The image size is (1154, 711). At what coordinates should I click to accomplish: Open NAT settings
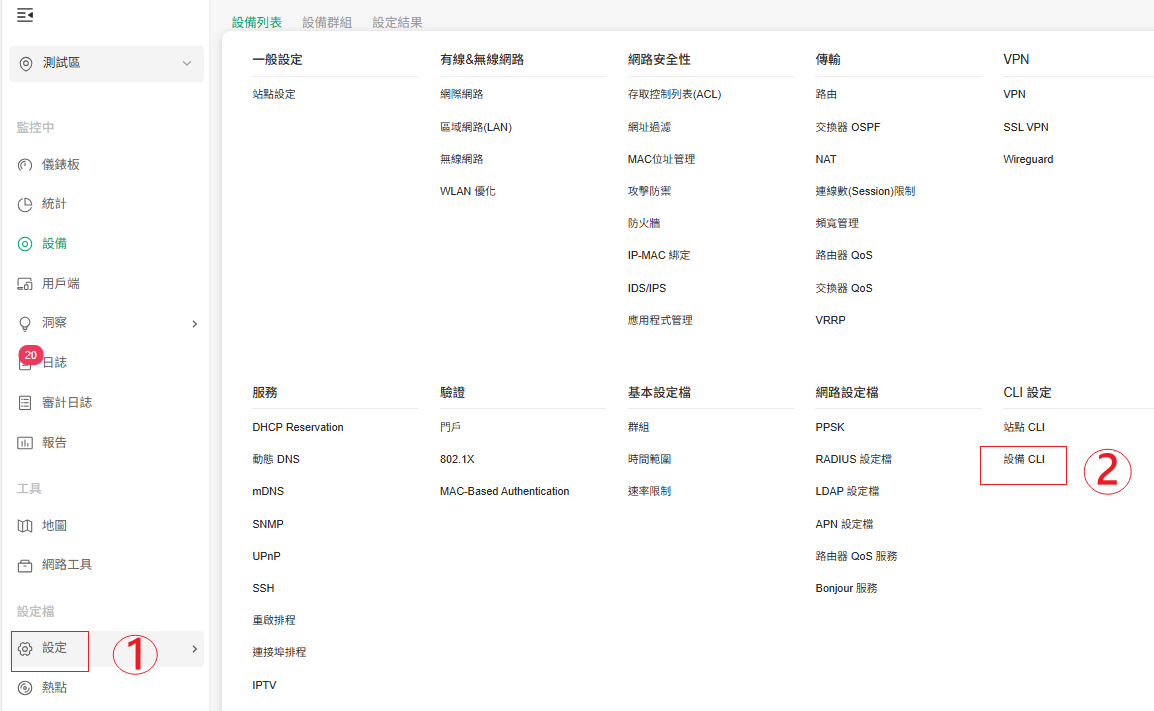click(826, 159)
